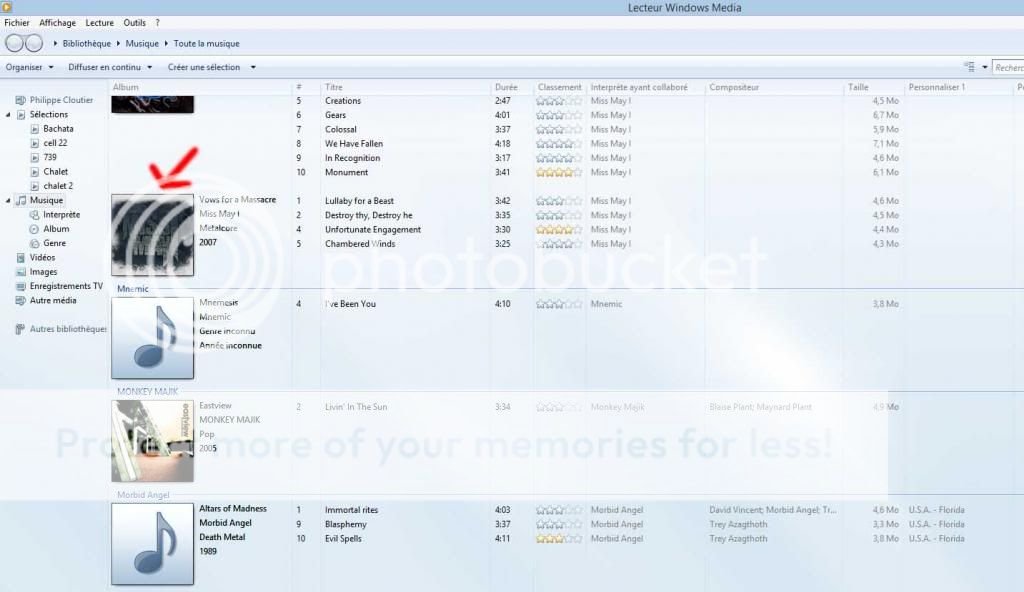Expand the breadcrumb arrow before Toute la musique
Screen dimensions: 1024x592
[x=167, y=44]
